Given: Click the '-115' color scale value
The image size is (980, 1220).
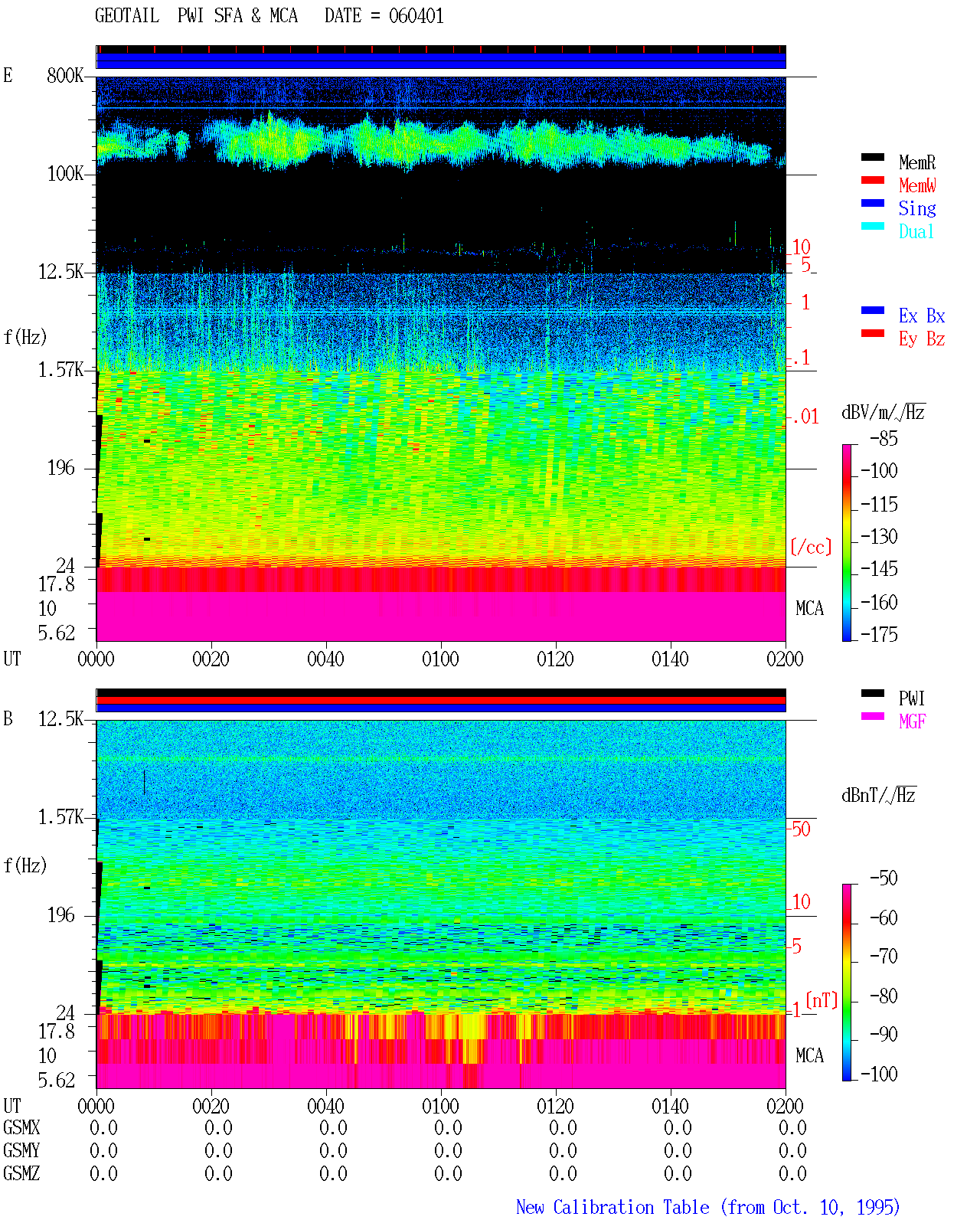Looking at the screenshot, I should [879, 505].
